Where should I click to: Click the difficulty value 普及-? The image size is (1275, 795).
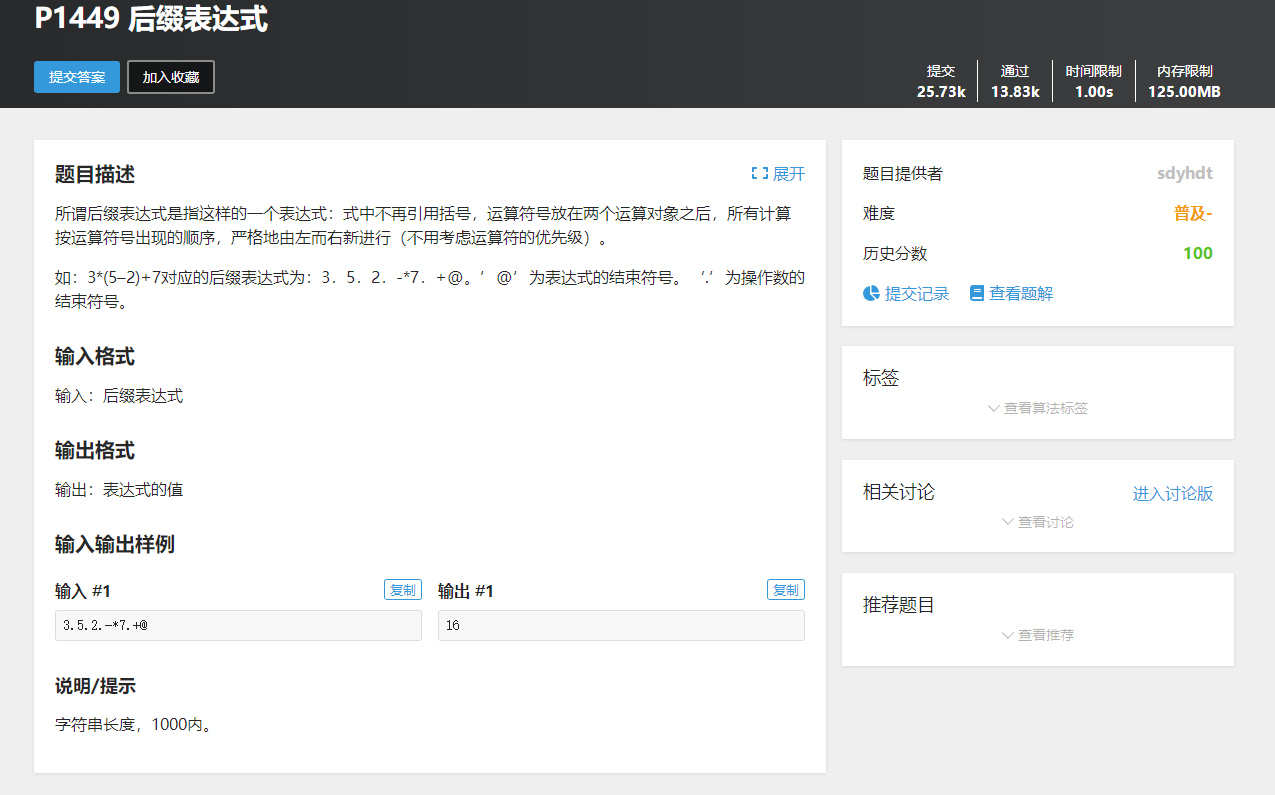click(x=1193, y=213)
